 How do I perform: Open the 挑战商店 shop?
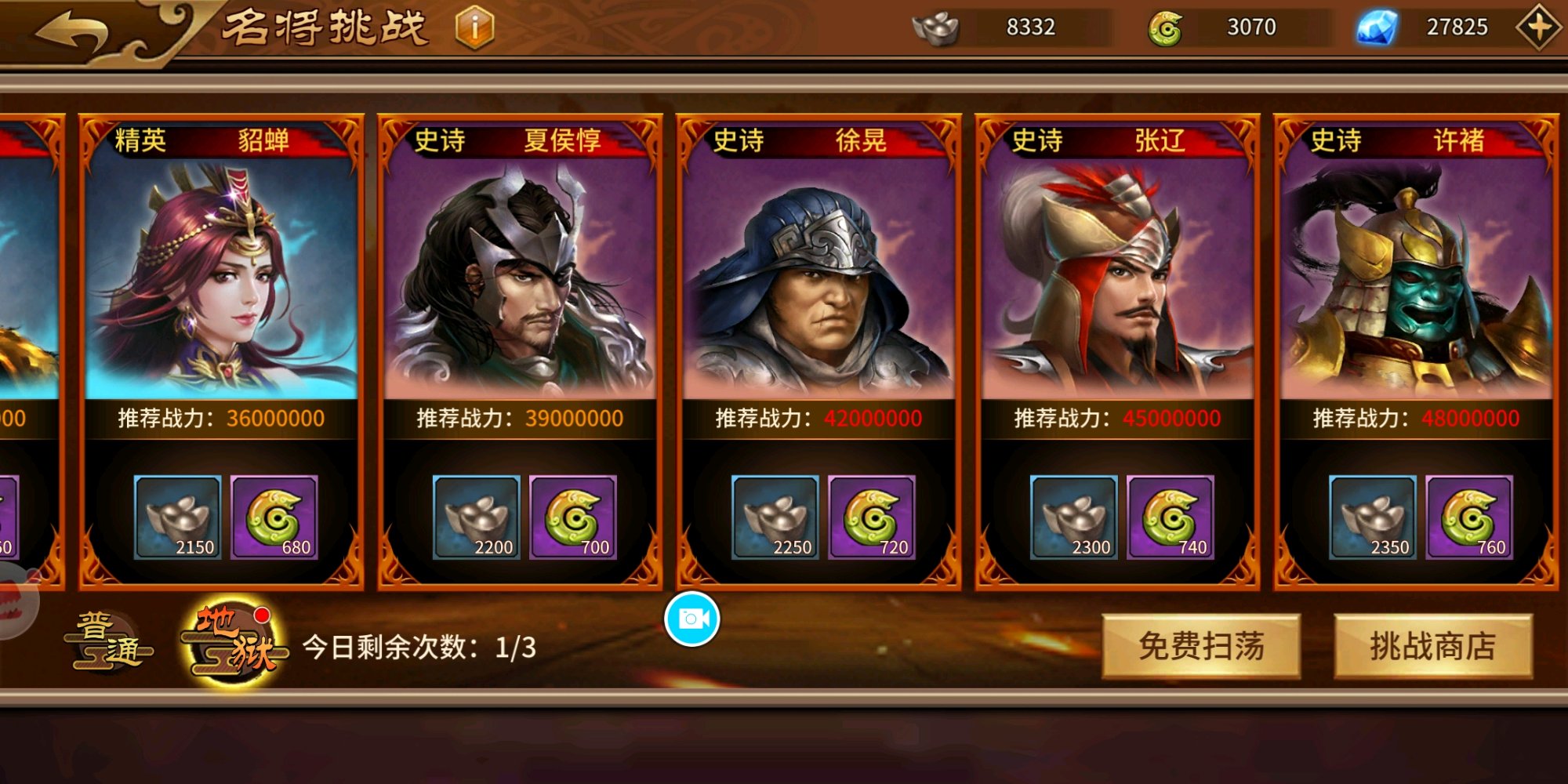coord(1433,646)
